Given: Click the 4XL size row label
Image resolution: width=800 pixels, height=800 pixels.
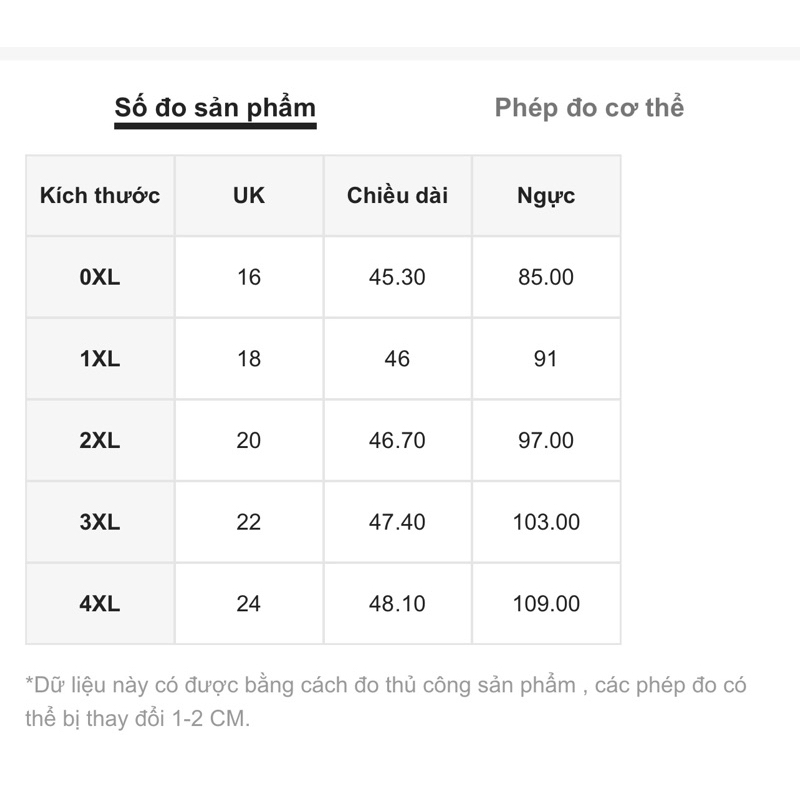Looking at the screenshot, I should pyautogui.click(x=100, y=604).
